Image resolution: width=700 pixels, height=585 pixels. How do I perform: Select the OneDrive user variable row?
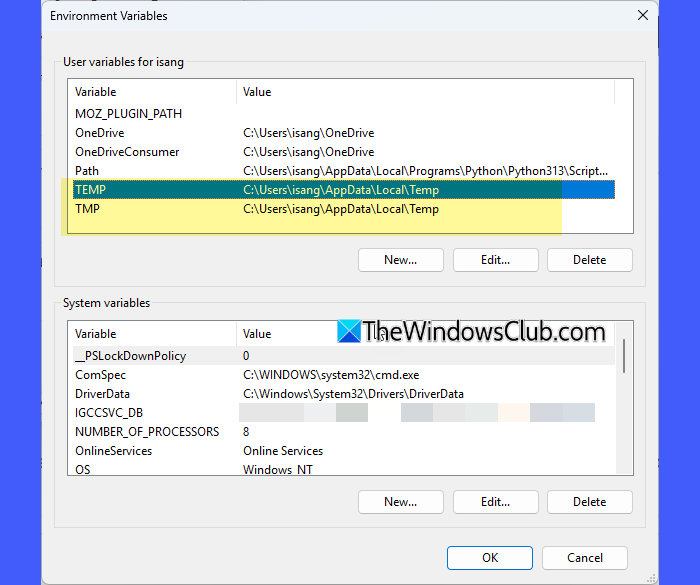(344, 133)
